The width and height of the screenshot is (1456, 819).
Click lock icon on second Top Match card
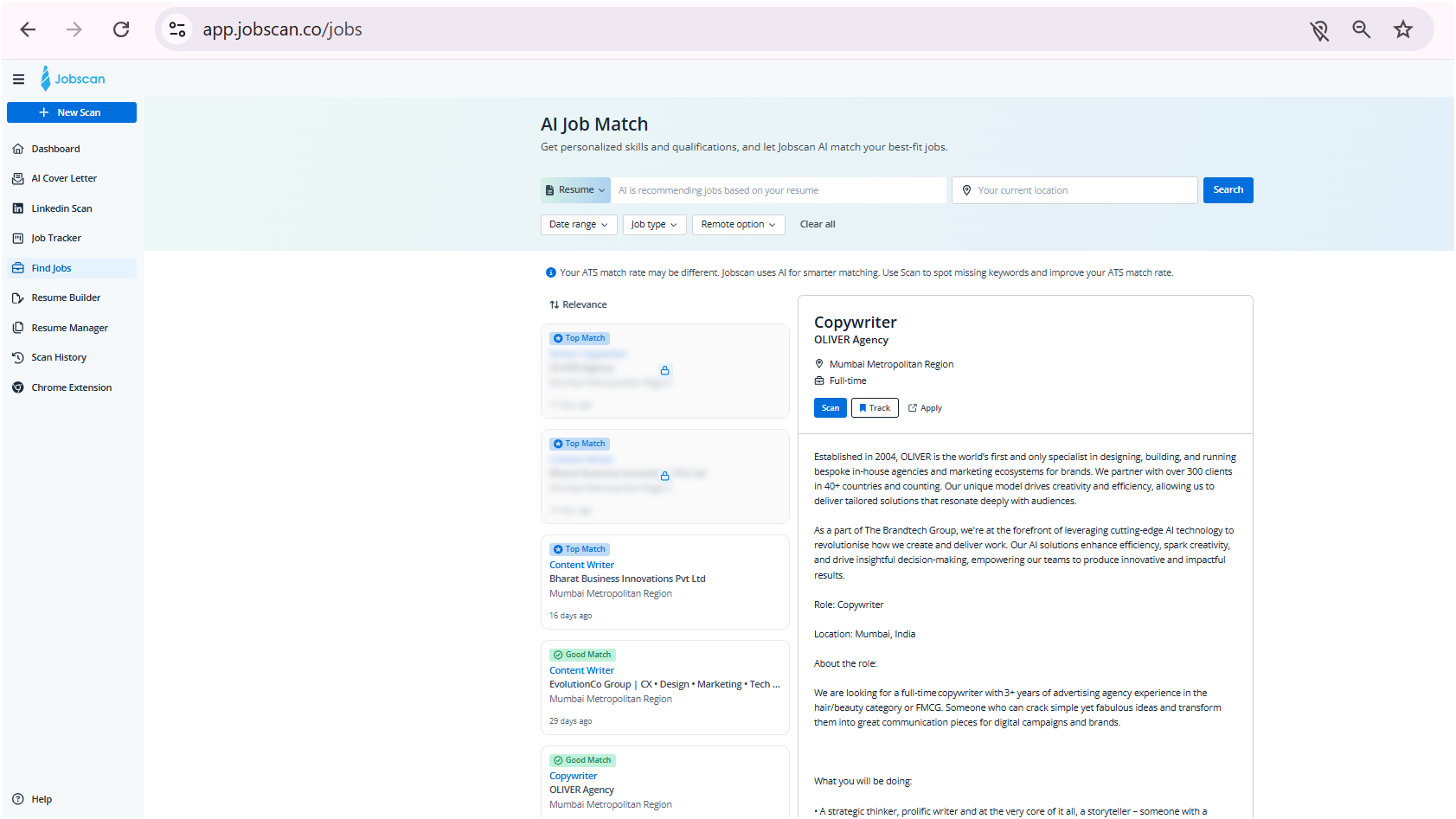click(664, 476)
